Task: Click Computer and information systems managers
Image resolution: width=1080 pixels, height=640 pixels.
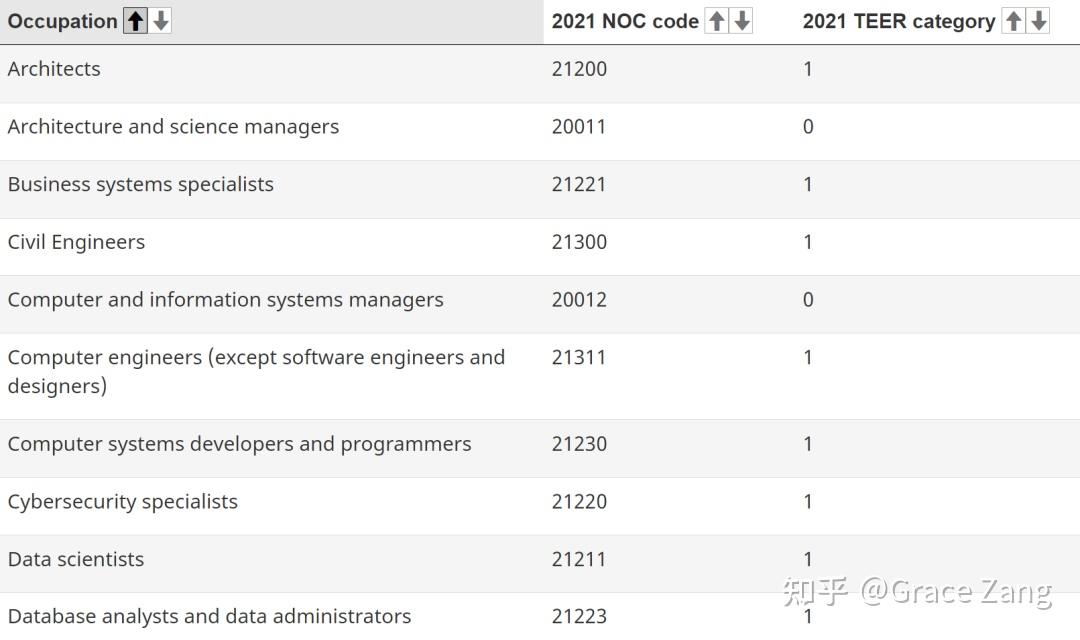Action: [225, 300]
